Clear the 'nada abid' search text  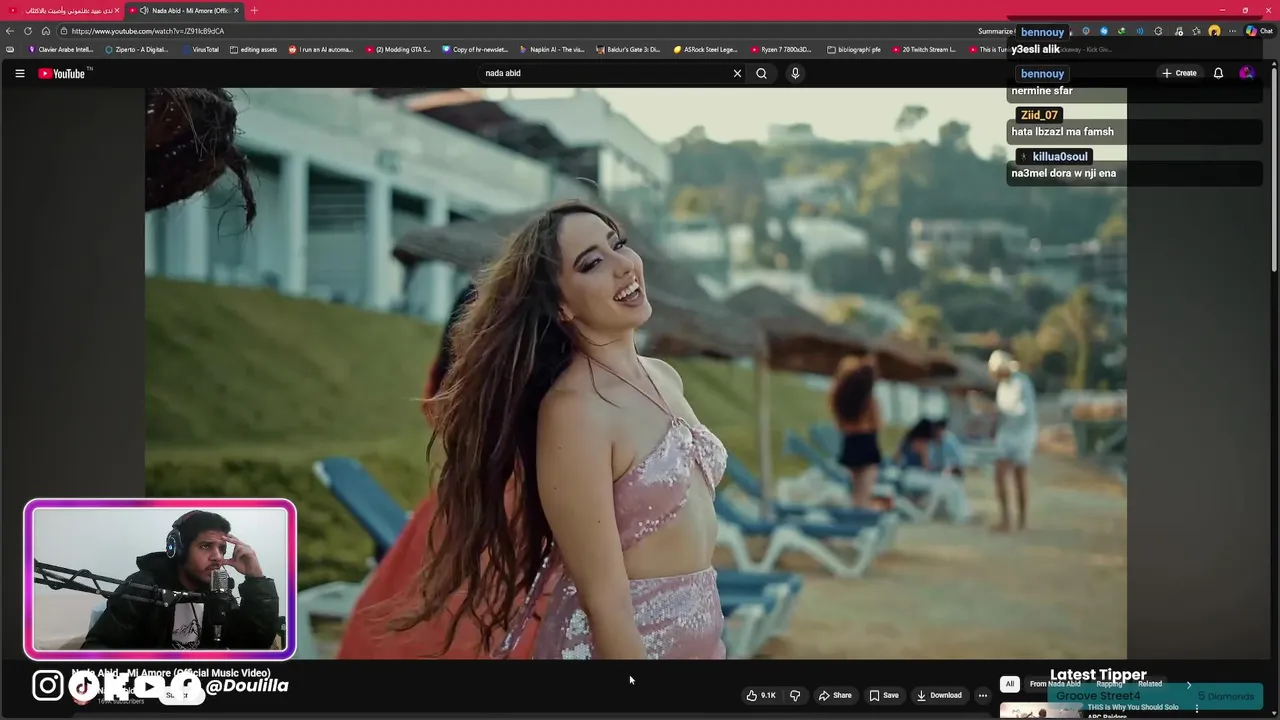(x=737, y=73)
